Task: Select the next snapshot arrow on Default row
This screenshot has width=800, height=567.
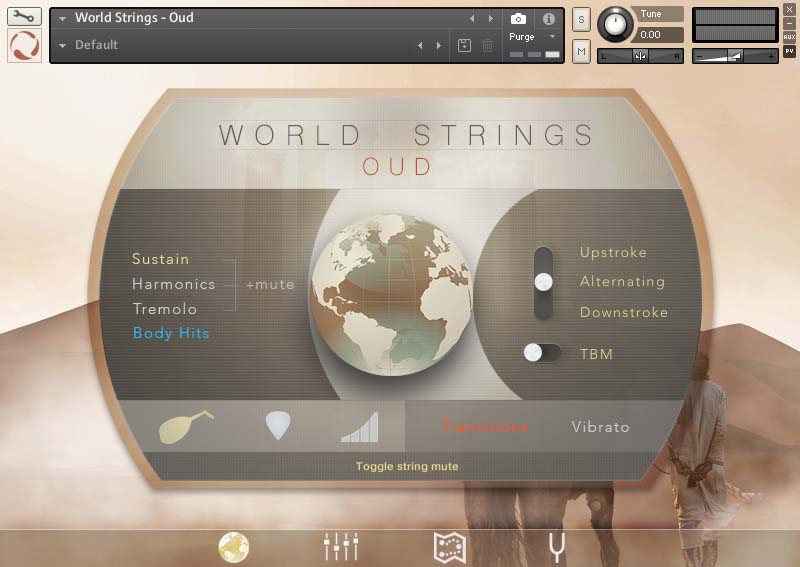Action: pos(439,45)
